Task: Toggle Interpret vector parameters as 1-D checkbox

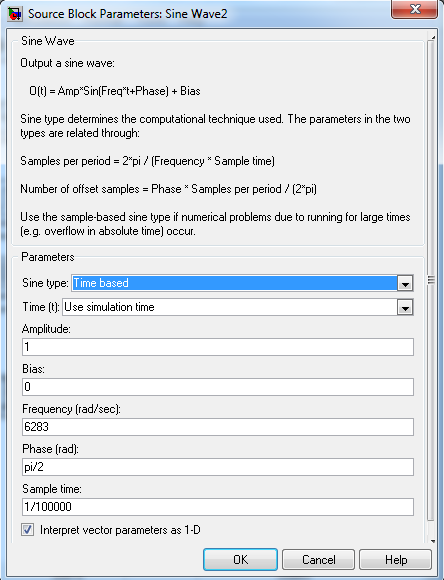Action: 27,530
